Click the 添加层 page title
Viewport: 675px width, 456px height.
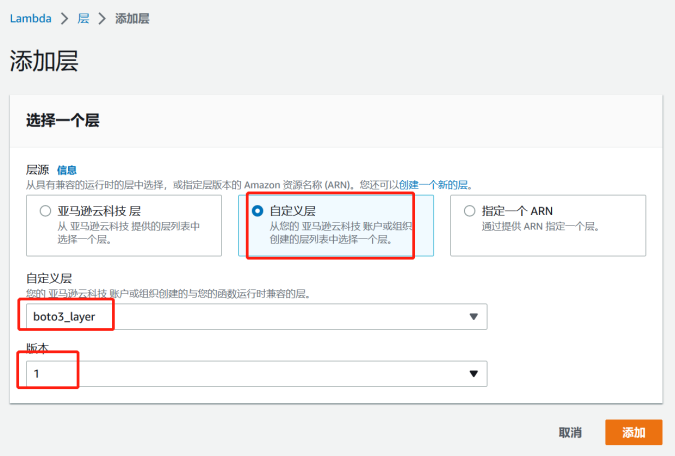coord(44,61)
